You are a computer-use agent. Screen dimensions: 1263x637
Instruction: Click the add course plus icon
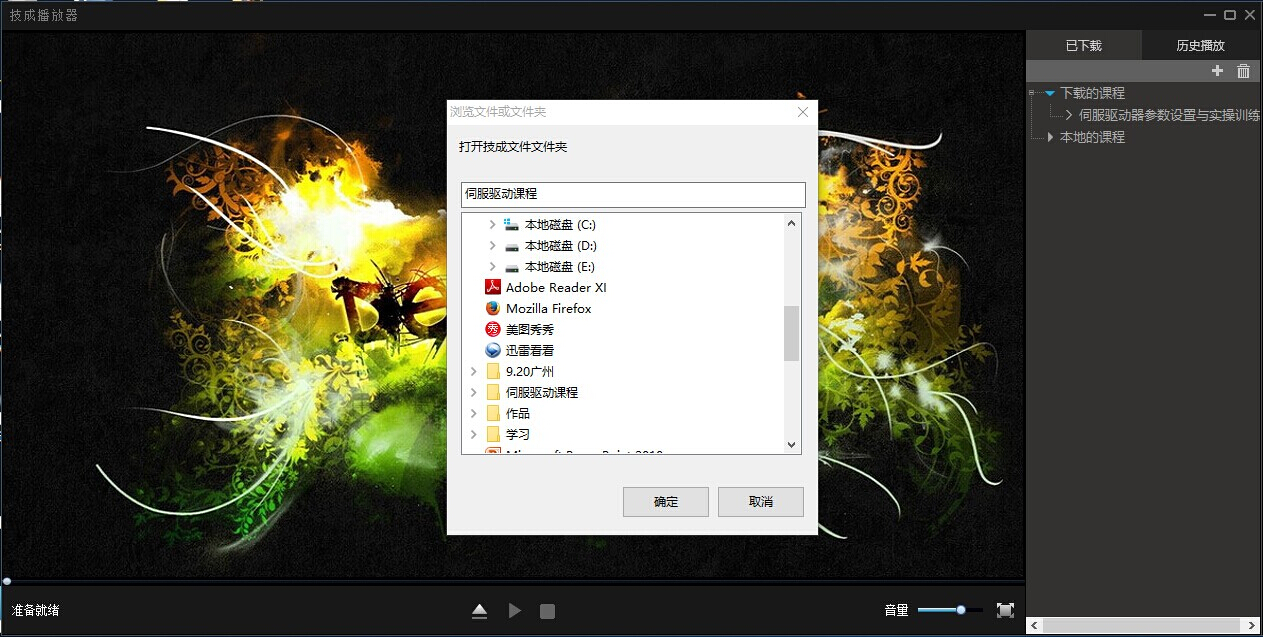[1217, 71]
